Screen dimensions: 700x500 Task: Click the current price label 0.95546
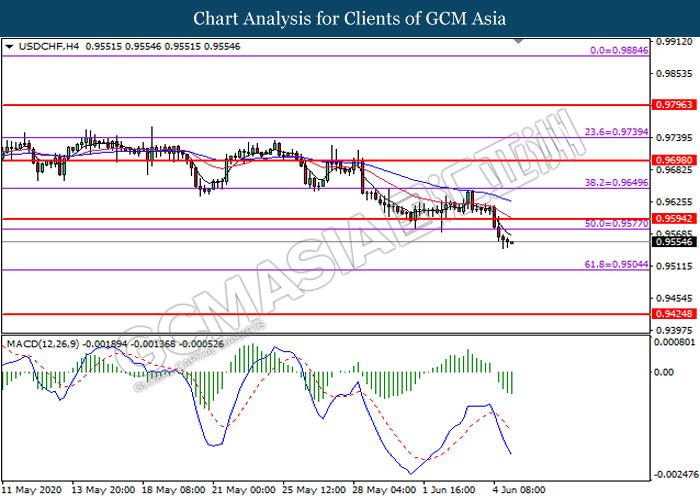(674, 242)
